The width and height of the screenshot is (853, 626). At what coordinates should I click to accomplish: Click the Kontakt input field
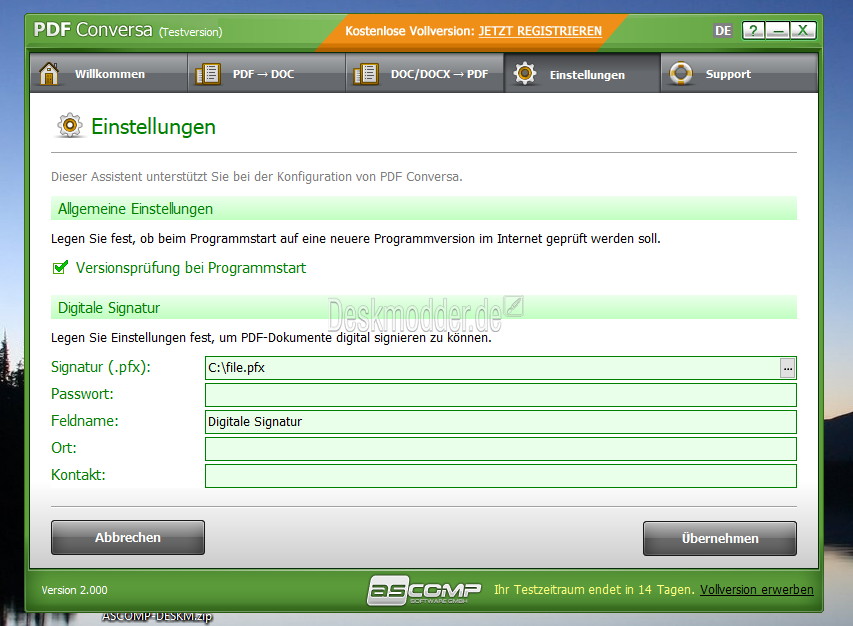click(x=500, y=476)
